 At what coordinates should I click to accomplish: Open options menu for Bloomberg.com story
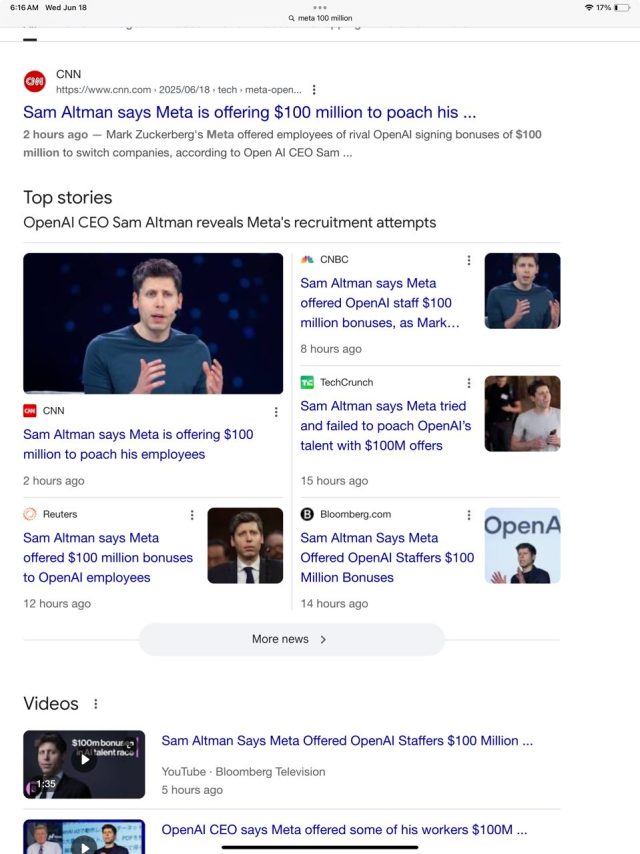[x=468, y=515]
